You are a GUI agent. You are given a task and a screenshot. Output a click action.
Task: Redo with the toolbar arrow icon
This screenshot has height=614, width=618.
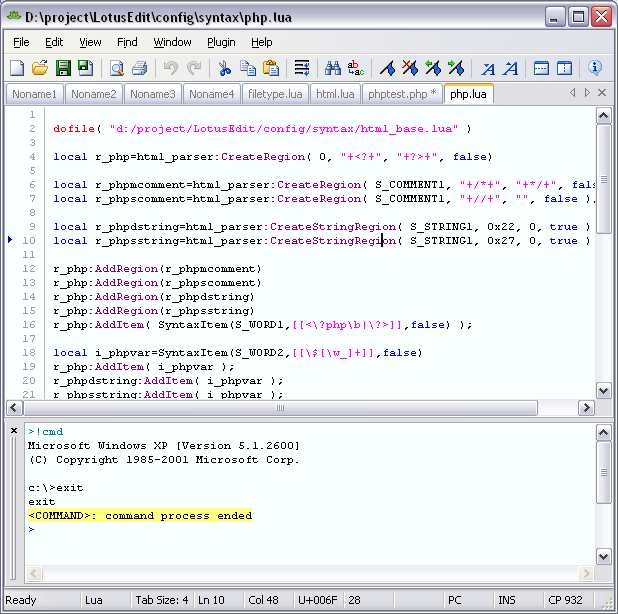pyautogui.click(x=194, y=68)
